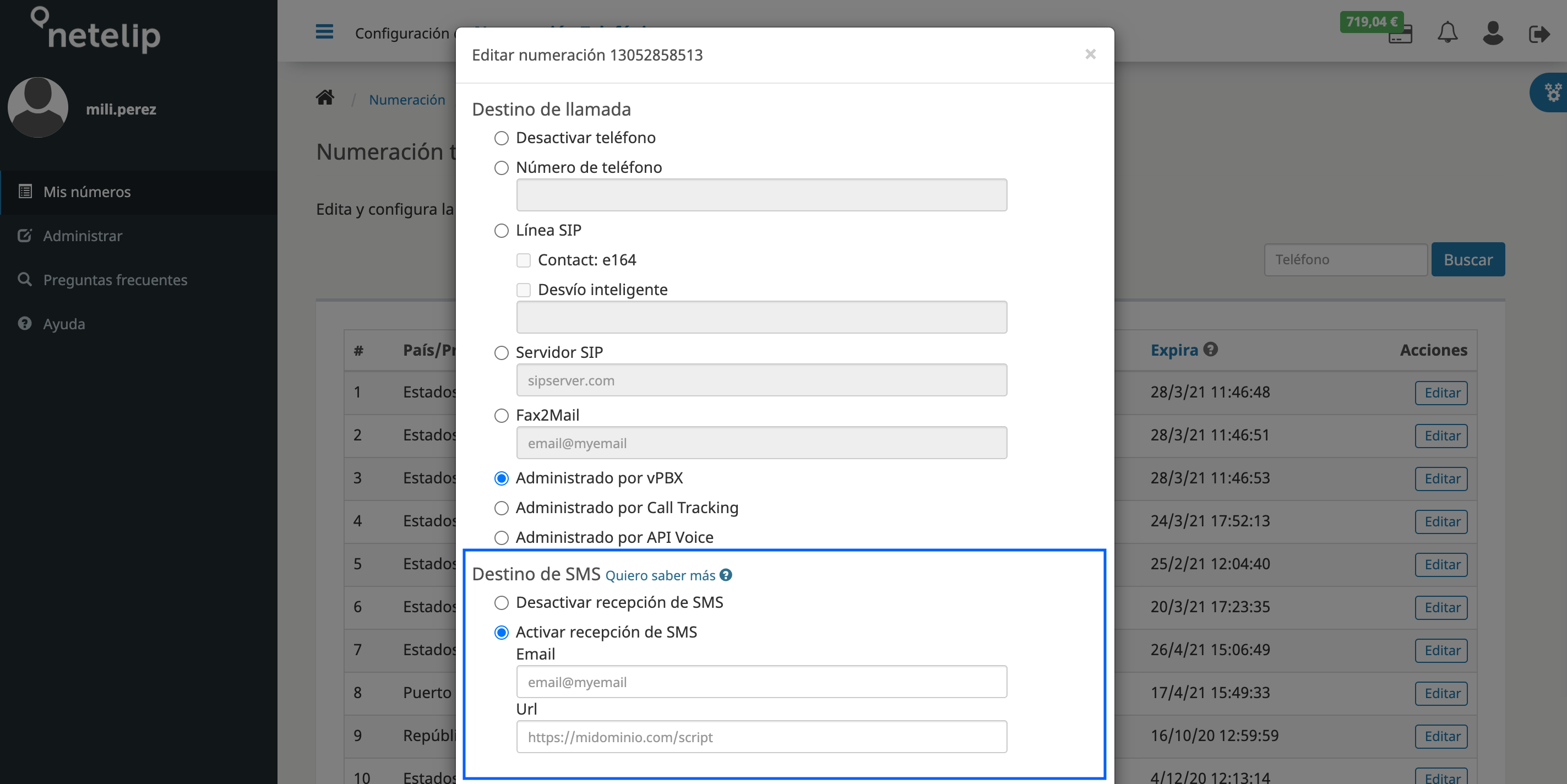The width and height of the screenshot is (1567, 784).
Task: Click the 16/10/20 12:59:59 expiry cell
Action: [1214, 736]
